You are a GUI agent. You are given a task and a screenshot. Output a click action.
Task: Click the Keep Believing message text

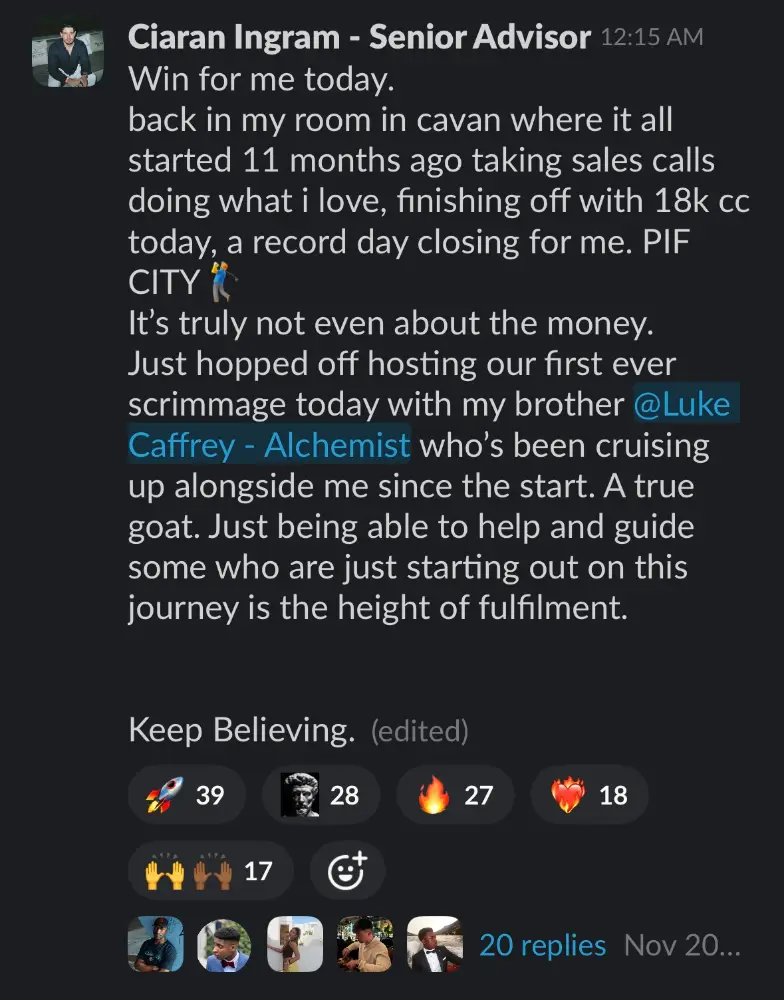[242, 730]
